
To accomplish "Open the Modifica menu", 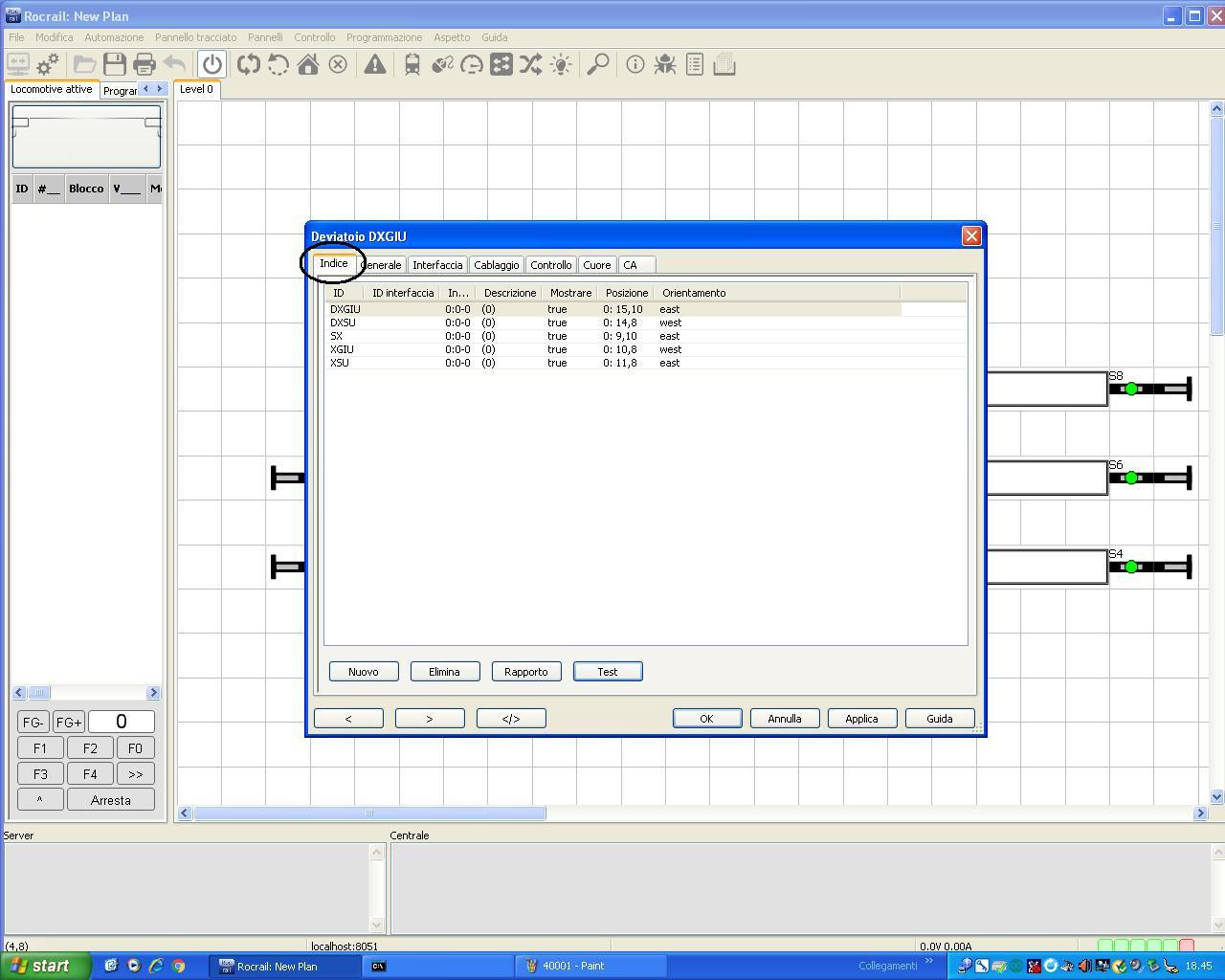I will click(x=55, y=37).
